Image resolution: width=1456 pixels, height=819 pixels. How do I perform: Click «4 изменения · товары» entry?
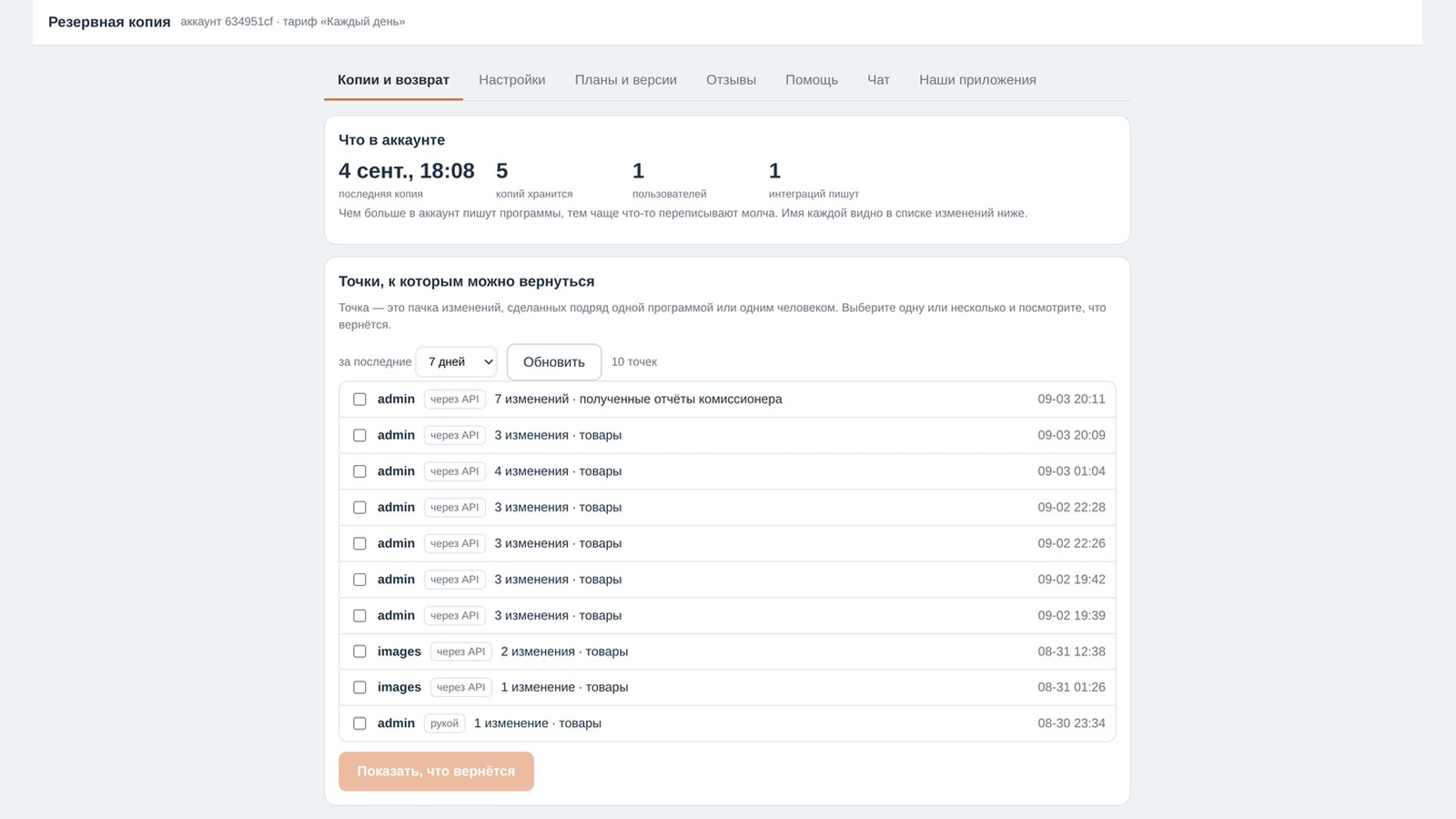pyautogui.click(x=558, y=471)
